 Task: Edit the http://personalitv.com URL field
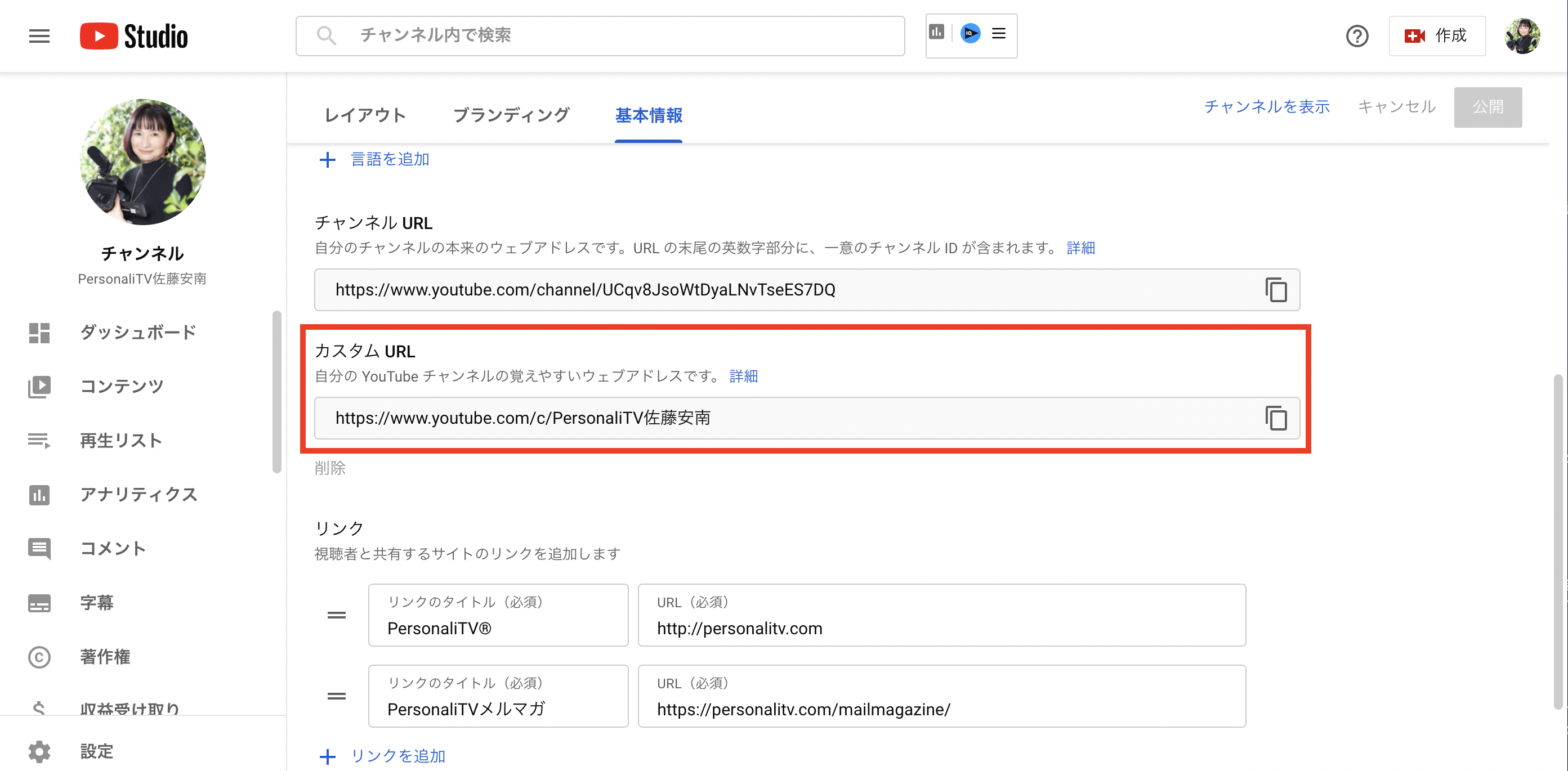click(x=942, y=615)
